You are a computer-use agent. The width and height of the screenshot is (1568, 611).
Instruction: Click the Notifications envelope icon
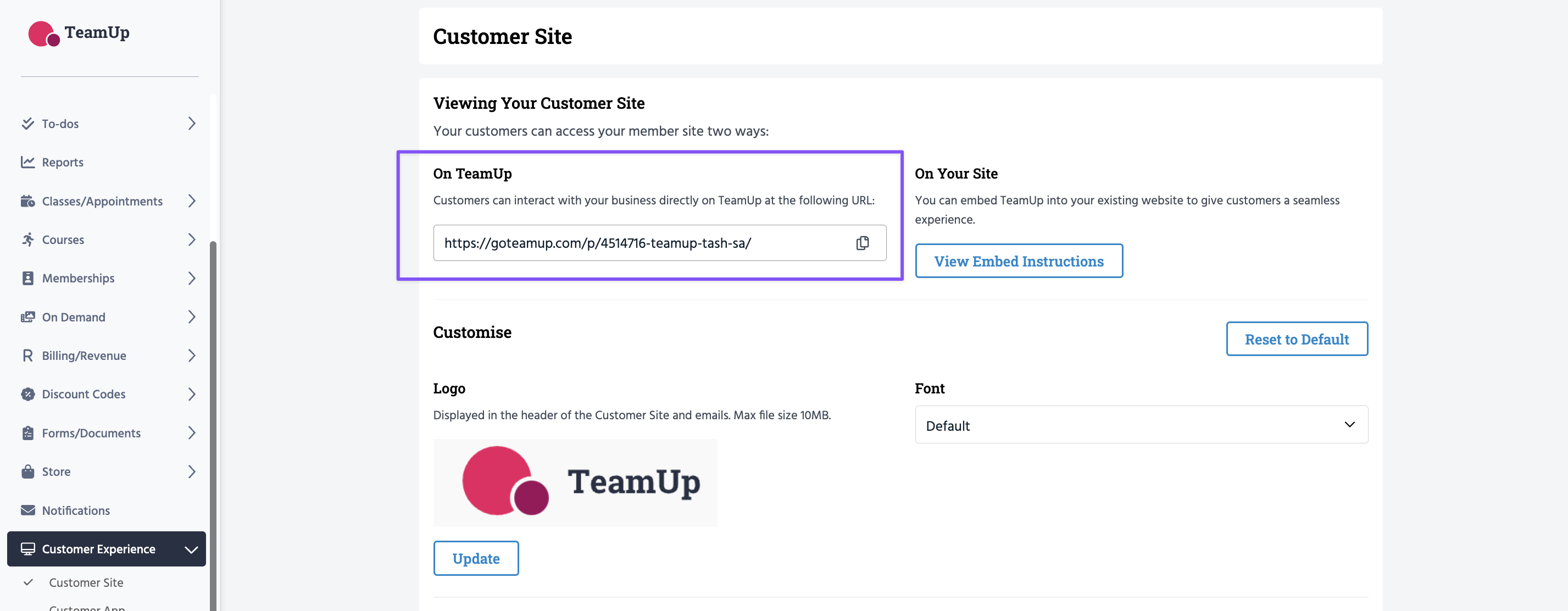(x=27, y=510)
